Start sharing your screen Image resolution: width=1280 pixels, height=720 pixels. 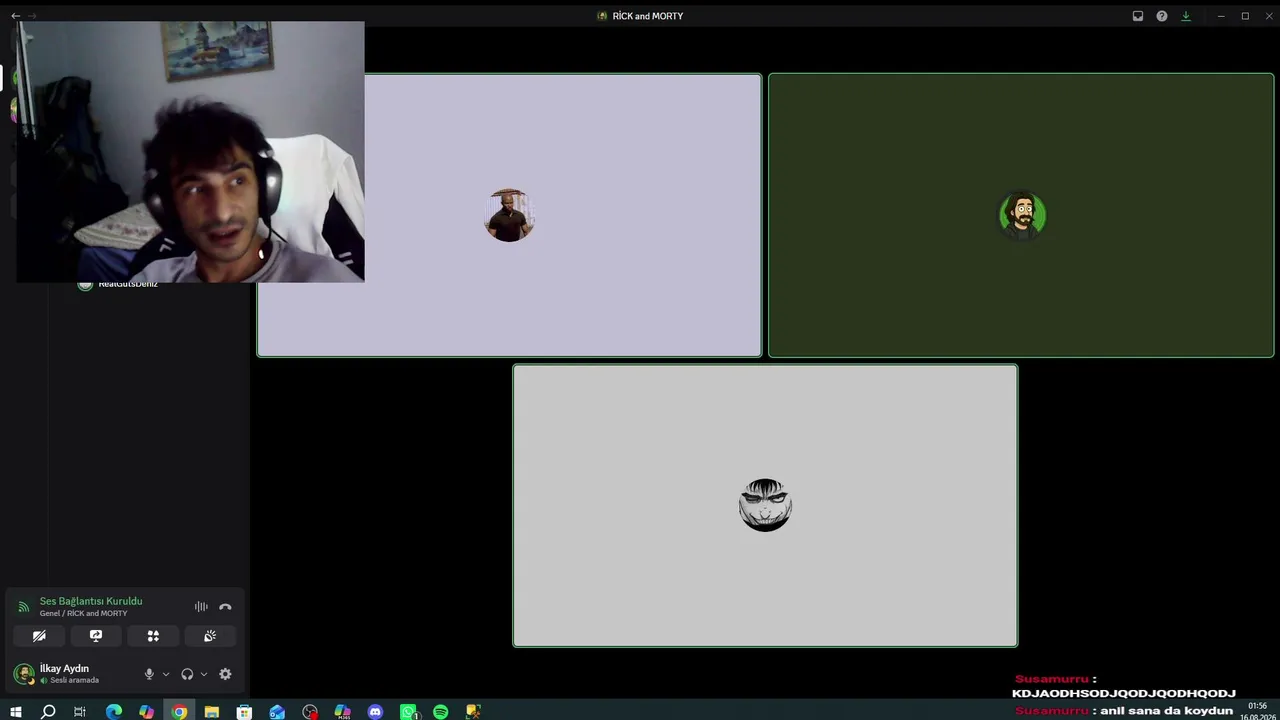pyautogui.click(x=96, y=636)
